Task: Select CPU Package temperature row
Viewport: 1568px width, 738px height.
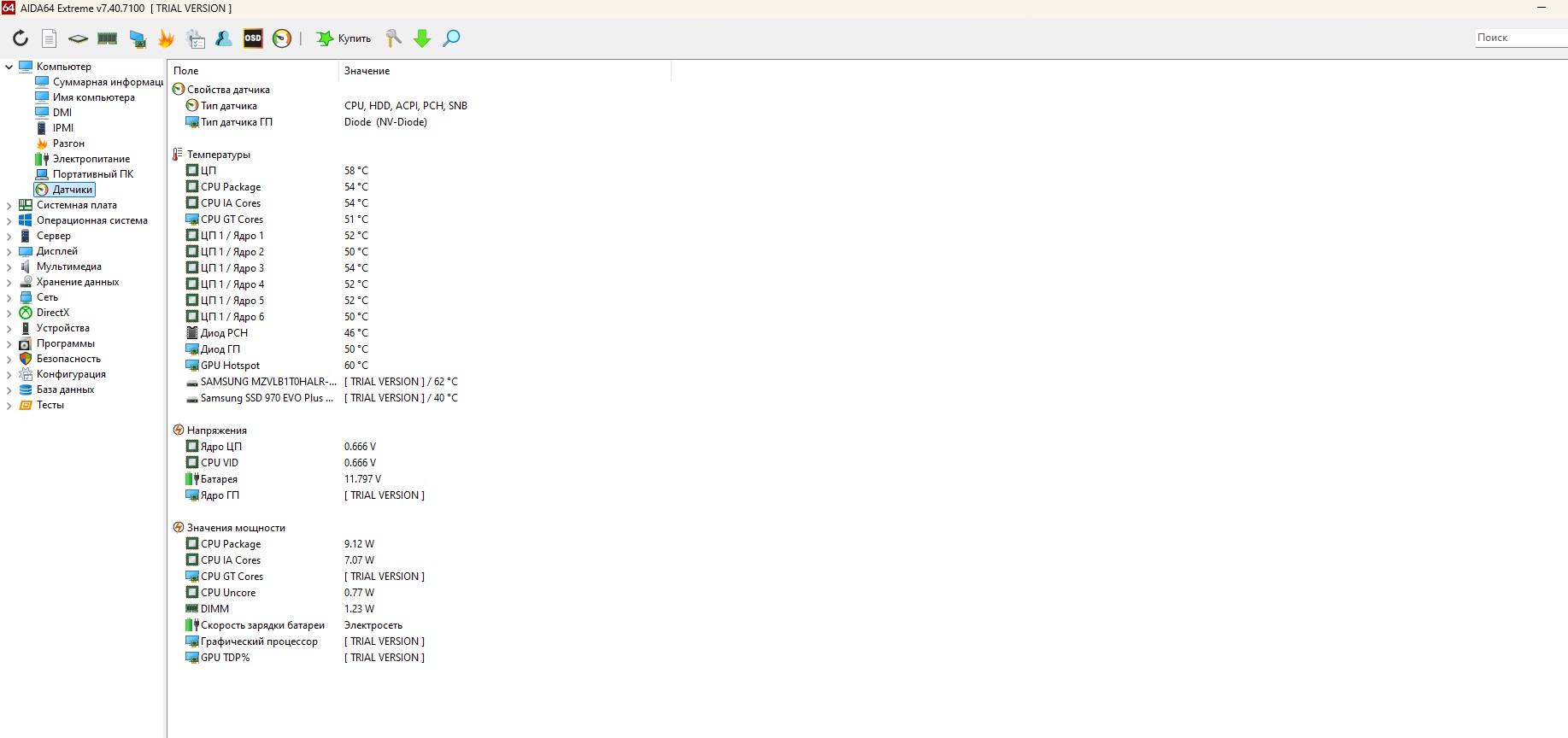Action: pyautogui.click(x=231, y=187)
